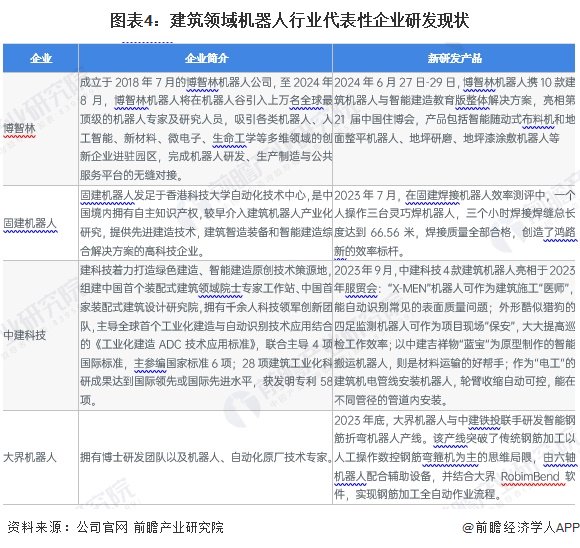Select the 企业简介 column header
The width and height of the screenshot is (580, 548).
[206, 58]
